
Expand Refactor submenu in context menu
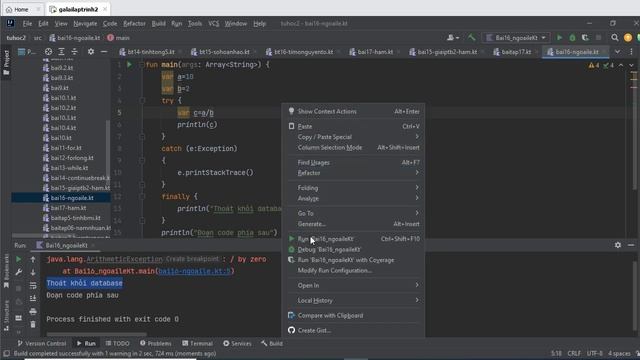354,173
